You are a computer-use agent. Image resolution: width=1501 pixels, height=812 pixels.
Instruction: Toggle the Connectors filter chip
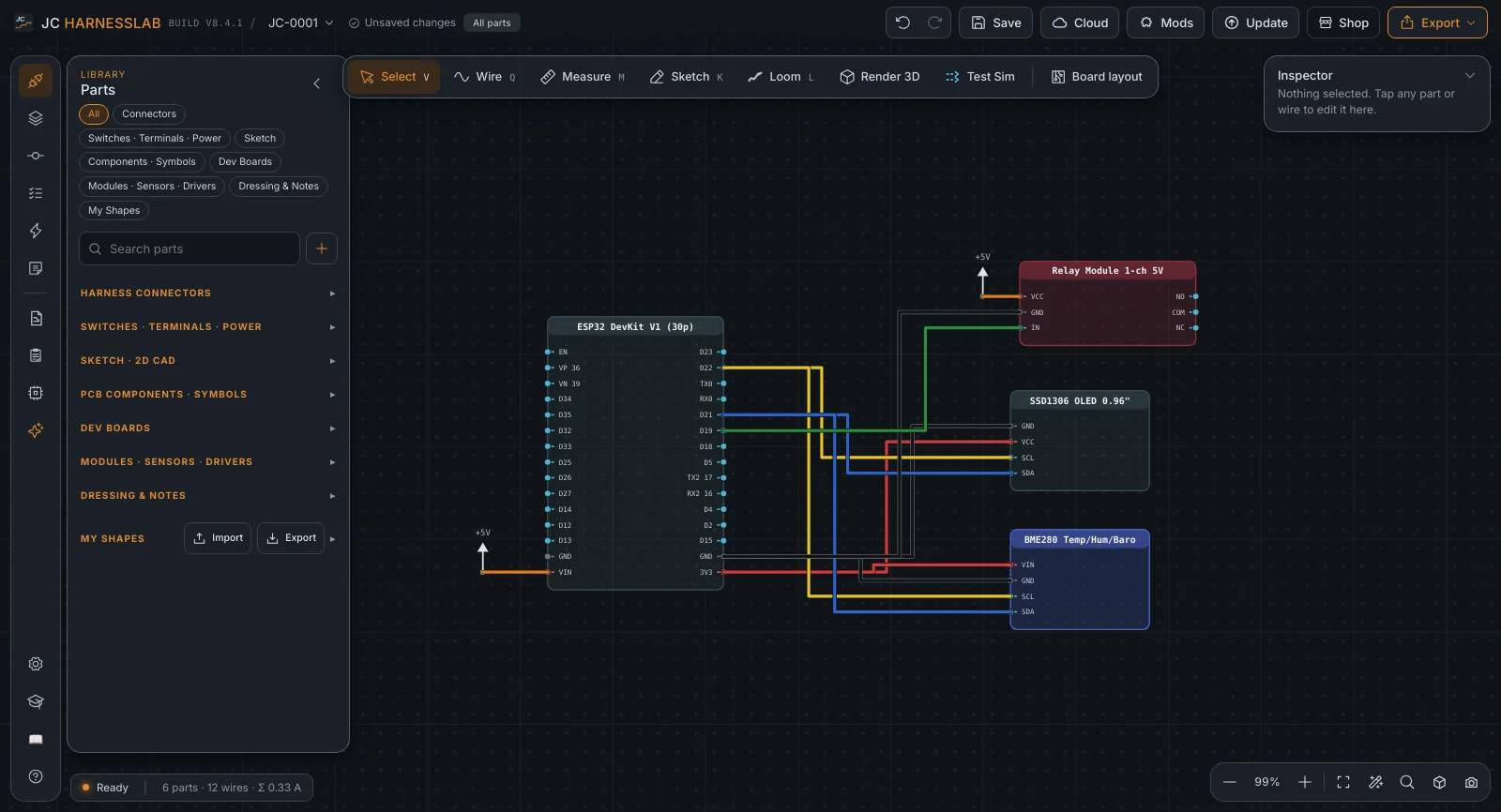(x=149, y=114)
